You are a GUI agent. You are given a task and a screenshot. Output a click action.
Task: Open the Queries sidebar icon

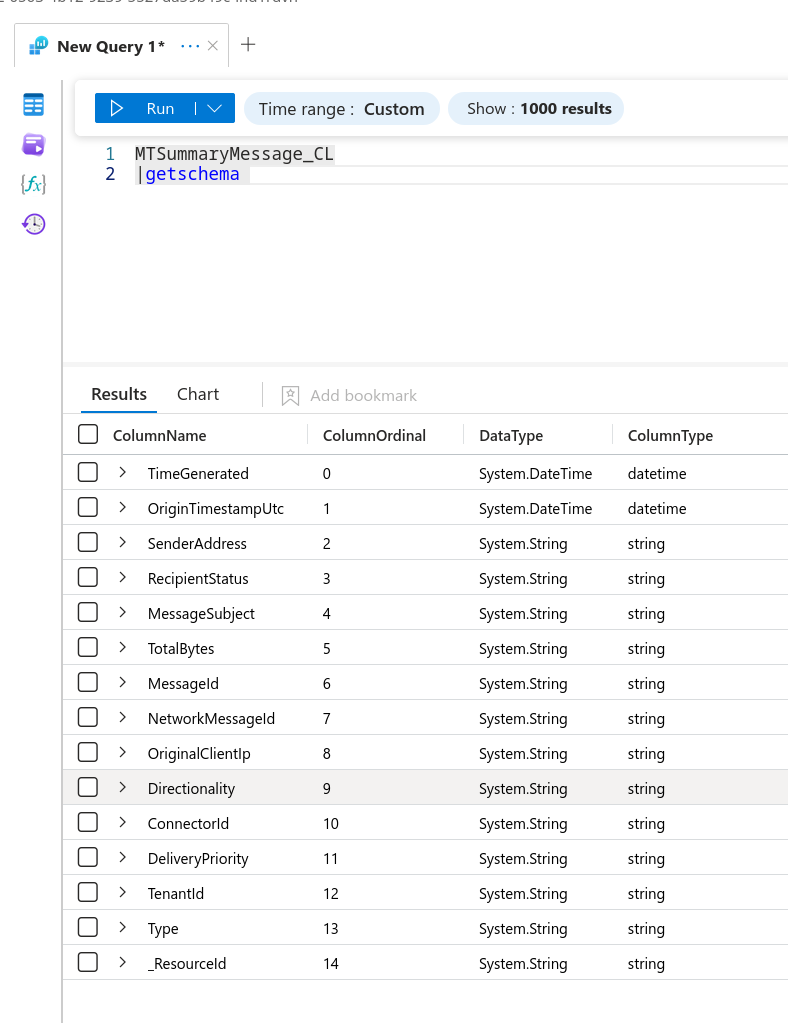point(34,145)
